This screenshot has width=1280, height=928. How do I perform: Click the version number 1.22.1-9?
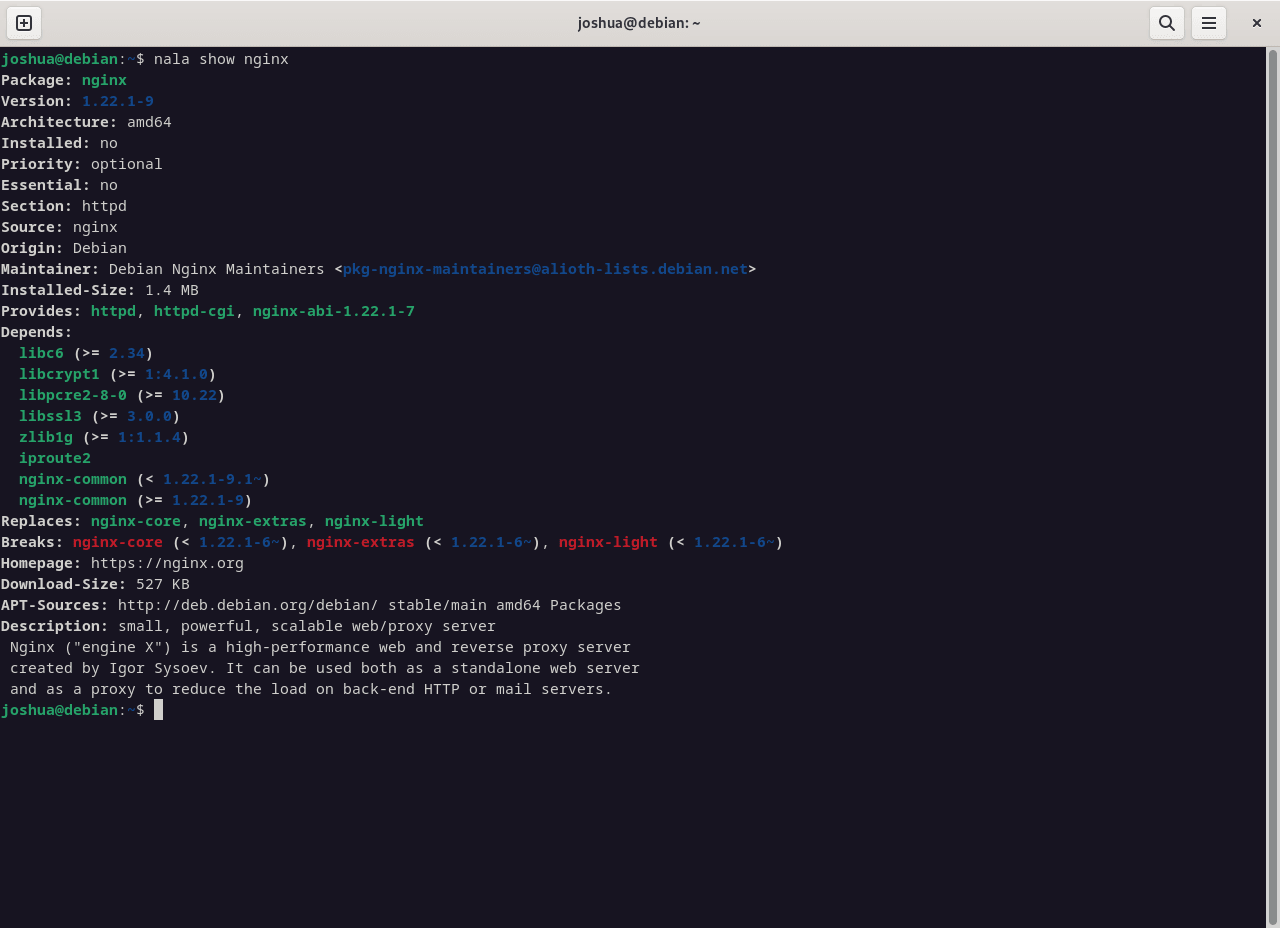pyautogui.click(x=117, y=101)
